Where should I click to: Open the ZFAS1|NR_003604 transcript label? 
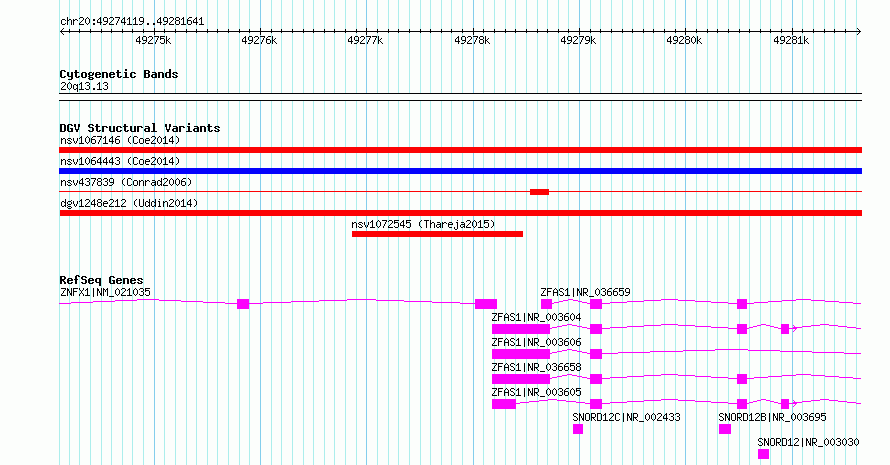tap(536, 317)
